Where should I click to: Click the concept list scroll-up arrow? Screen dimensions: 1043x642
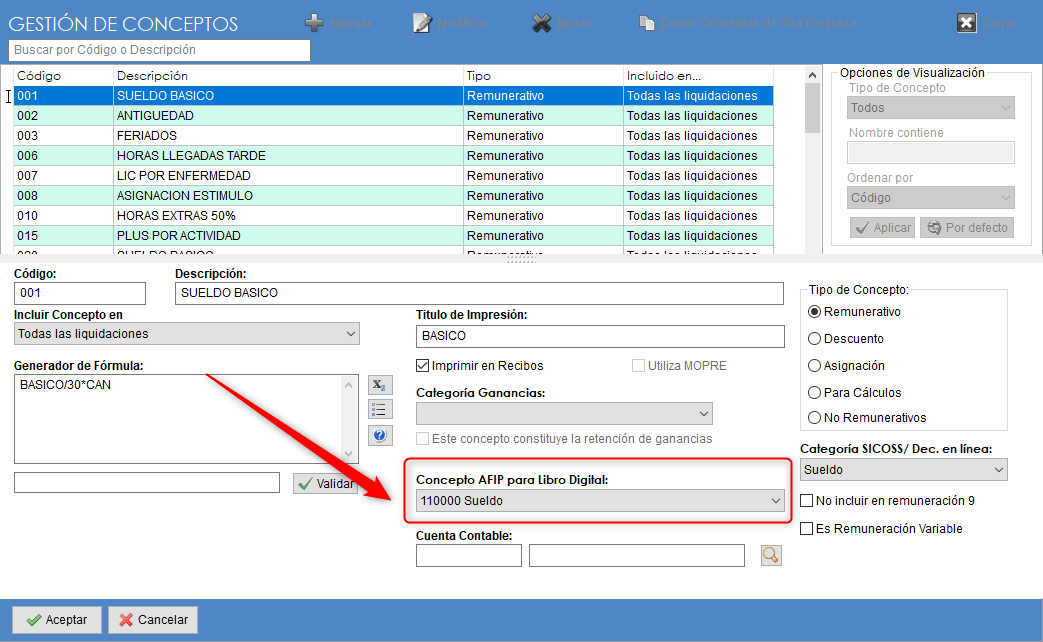point(812,75)
